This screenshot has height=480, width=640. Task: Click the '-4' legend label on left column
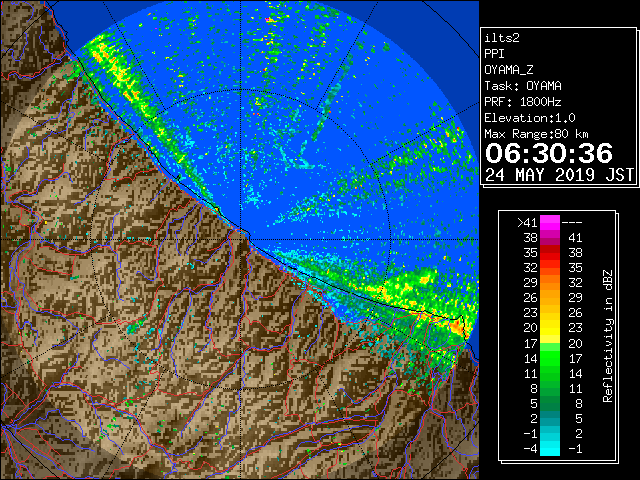[x=530, y=448]
